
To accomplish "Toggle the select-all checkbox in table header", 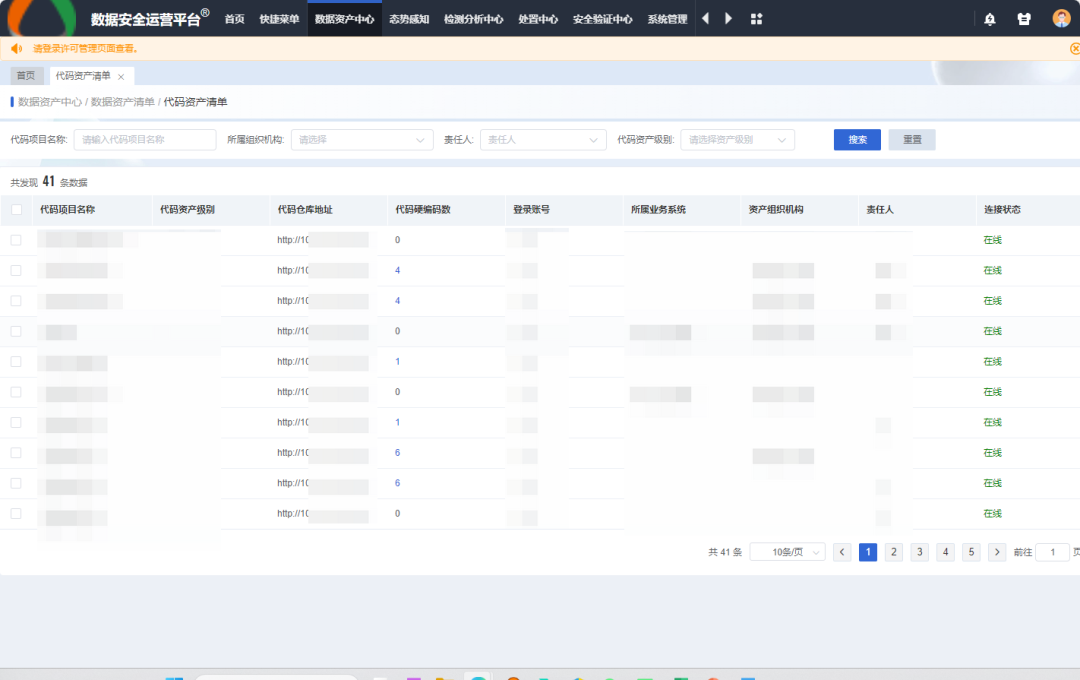I will (16, 210).
